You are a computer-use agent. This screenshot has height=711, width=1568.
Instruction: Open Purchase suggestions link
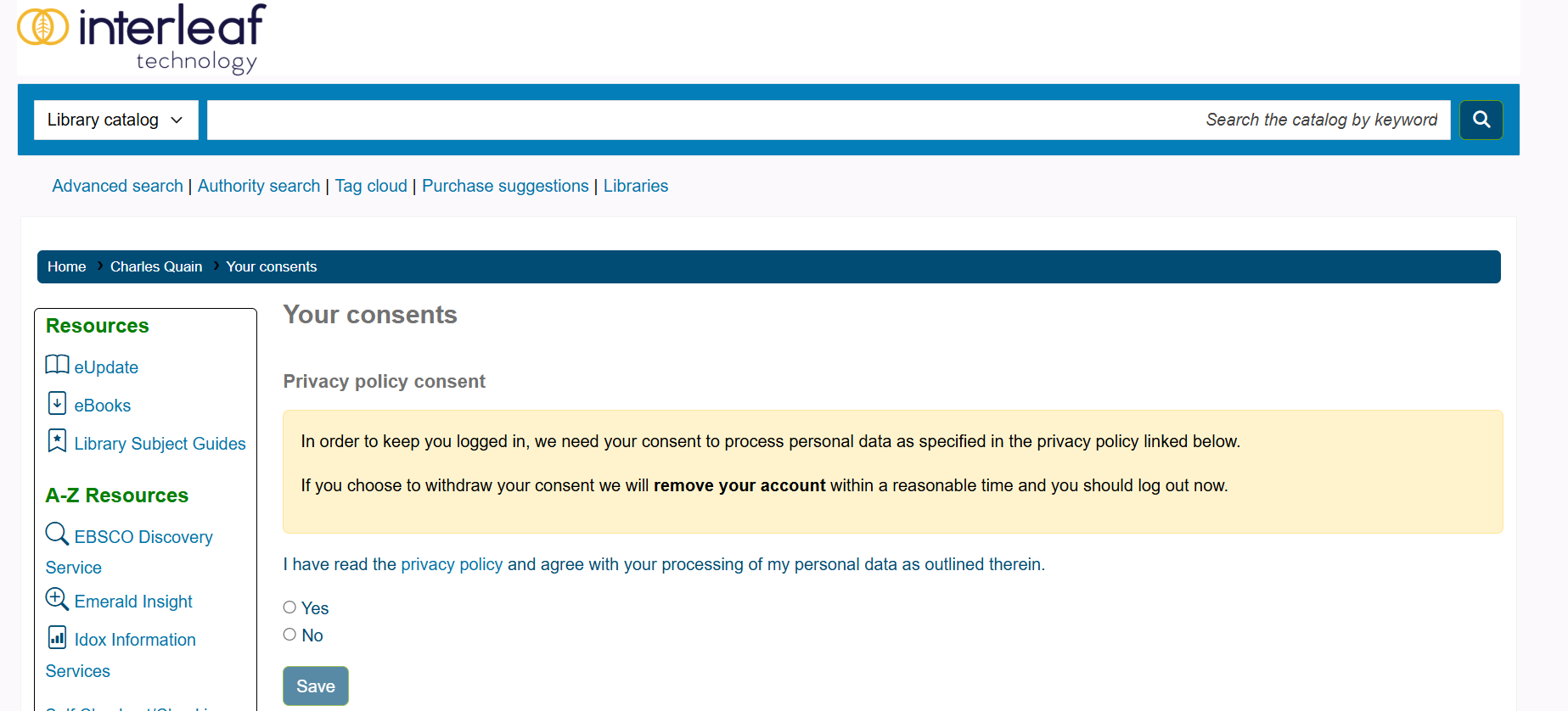click(505, 186)
